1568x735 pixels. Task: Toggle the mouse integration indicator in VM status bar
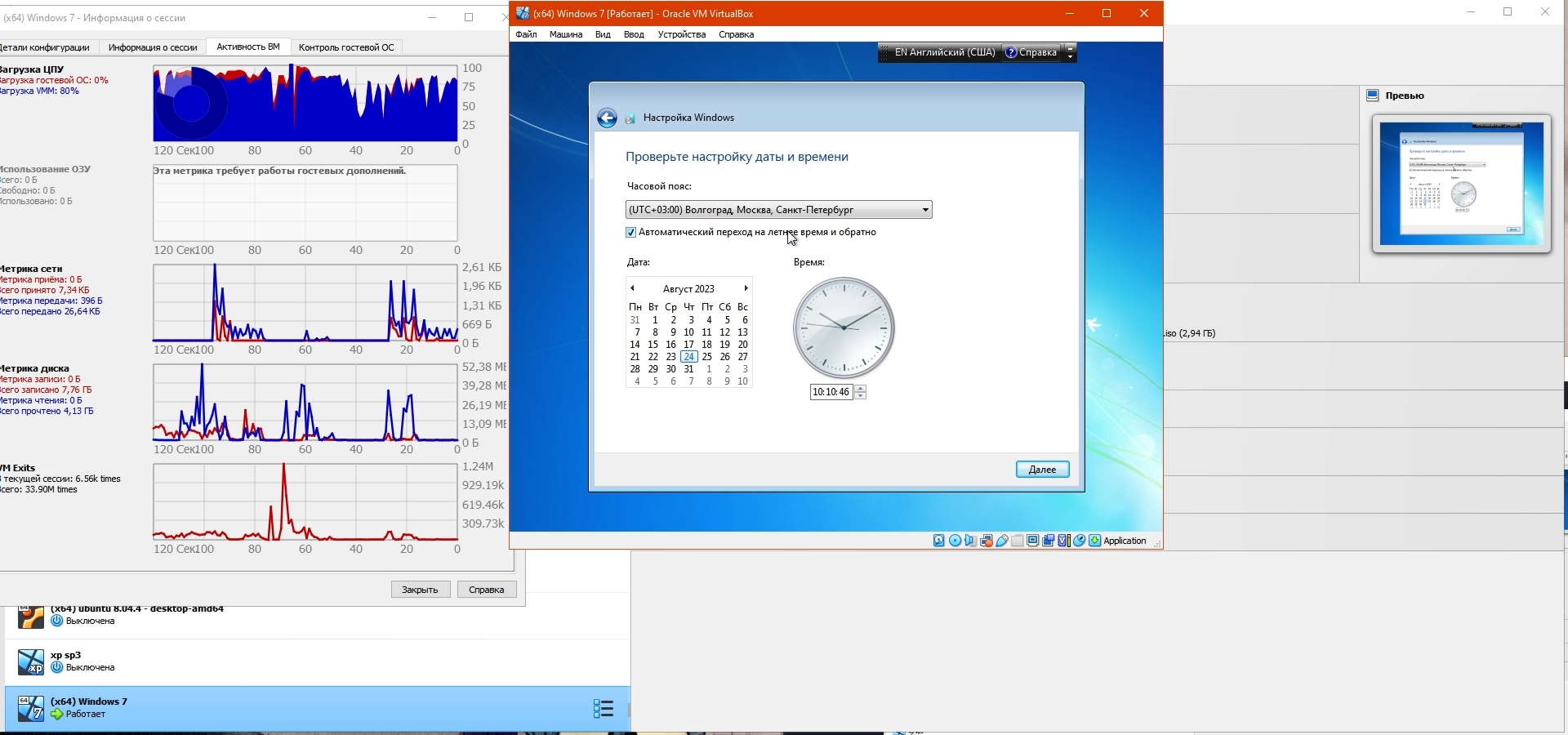1079,541
